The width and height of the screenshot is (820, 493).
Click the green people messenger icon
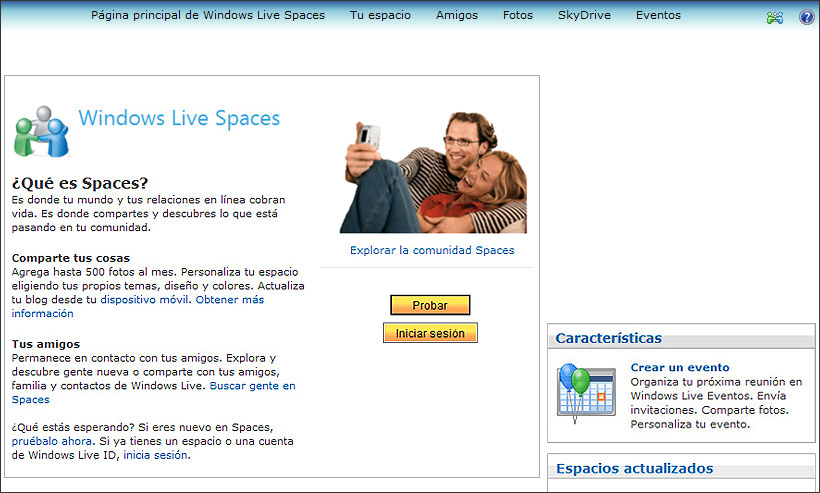[x=775, y=18]
